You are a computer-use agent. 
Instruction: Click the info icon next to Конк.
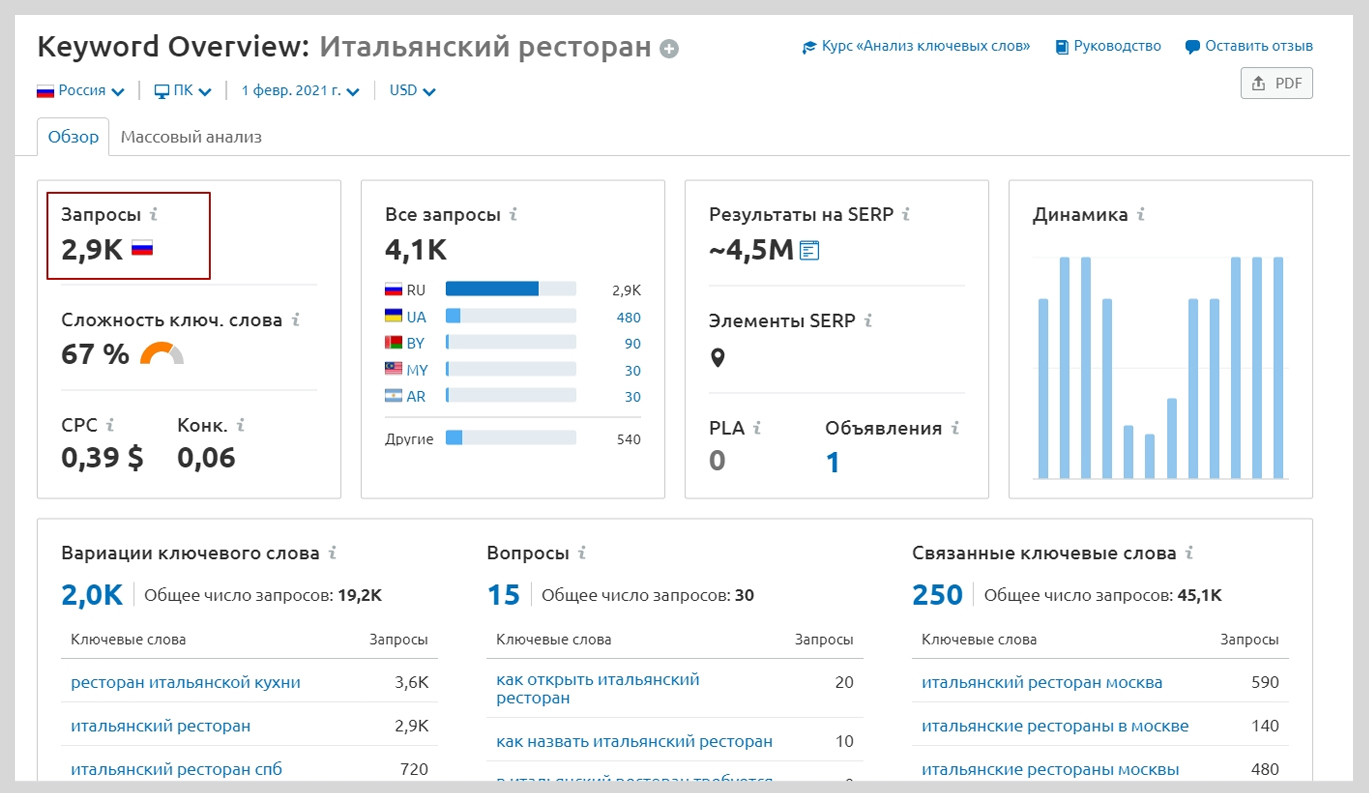click(240, 425)
